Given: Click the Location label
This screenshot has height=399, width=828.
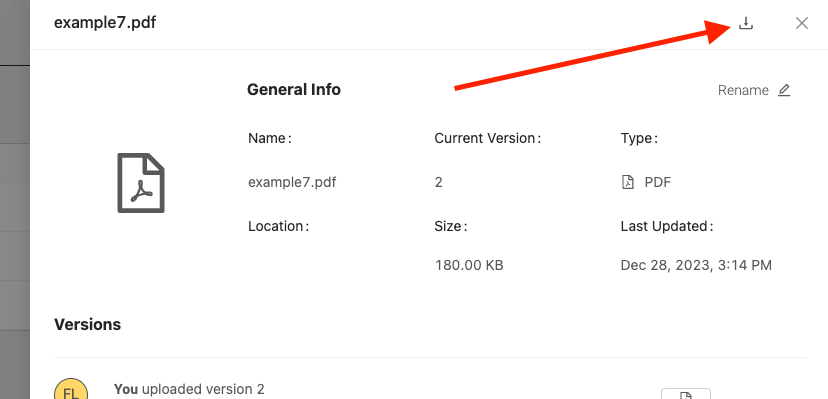Looking at the screenshot, I should tap(278, 226).
